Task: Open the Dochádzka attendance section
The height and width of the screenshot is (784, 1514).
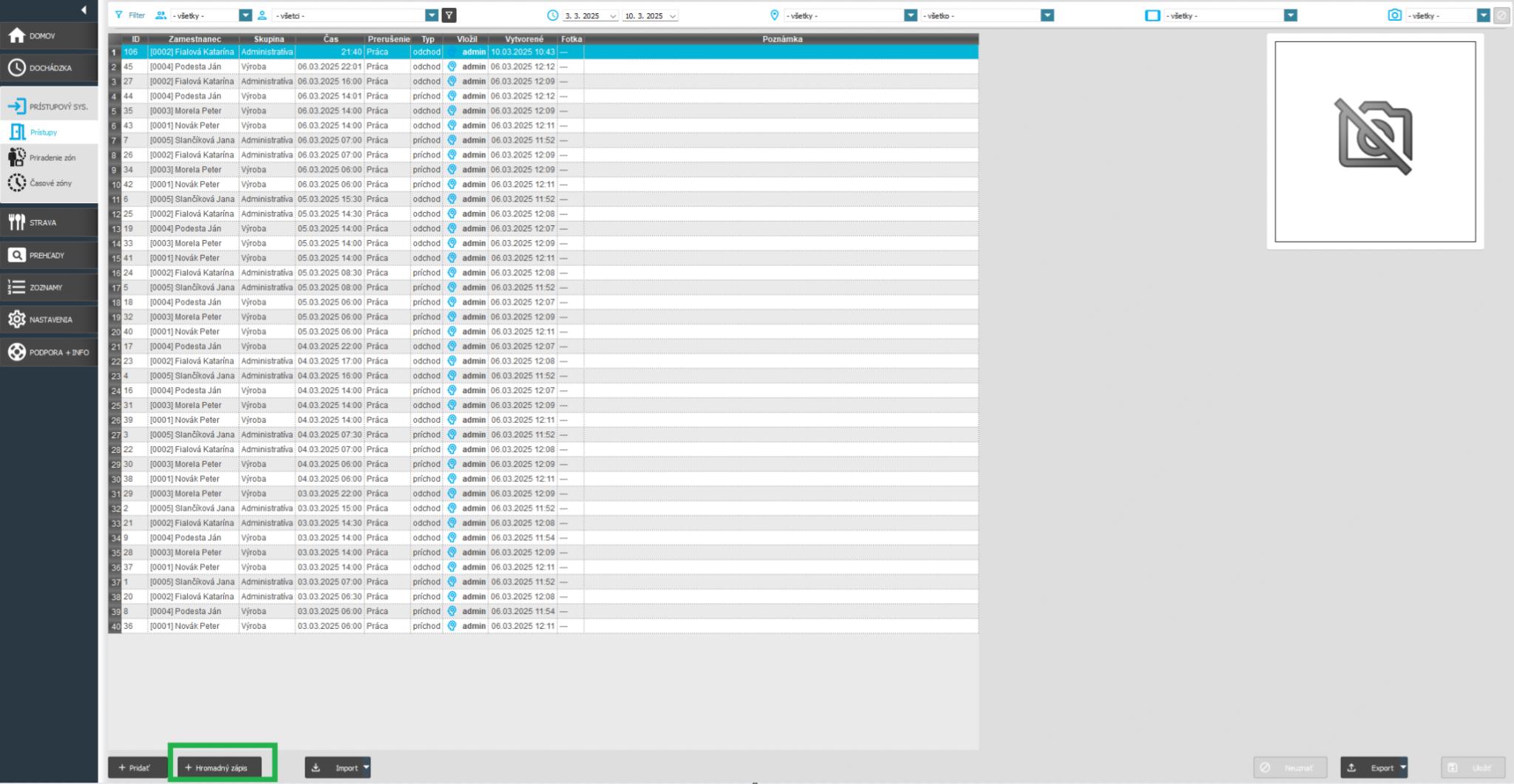Action: pos(49,68)
